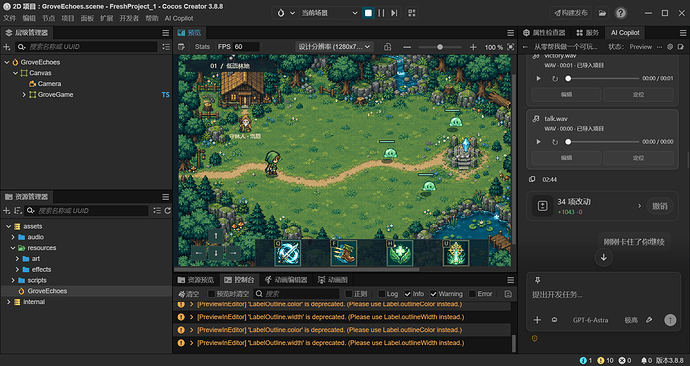This screenshot has height=366, width=690.
Task: Select the Camera node
Action: pyautogui.click(x=49, y=84)
